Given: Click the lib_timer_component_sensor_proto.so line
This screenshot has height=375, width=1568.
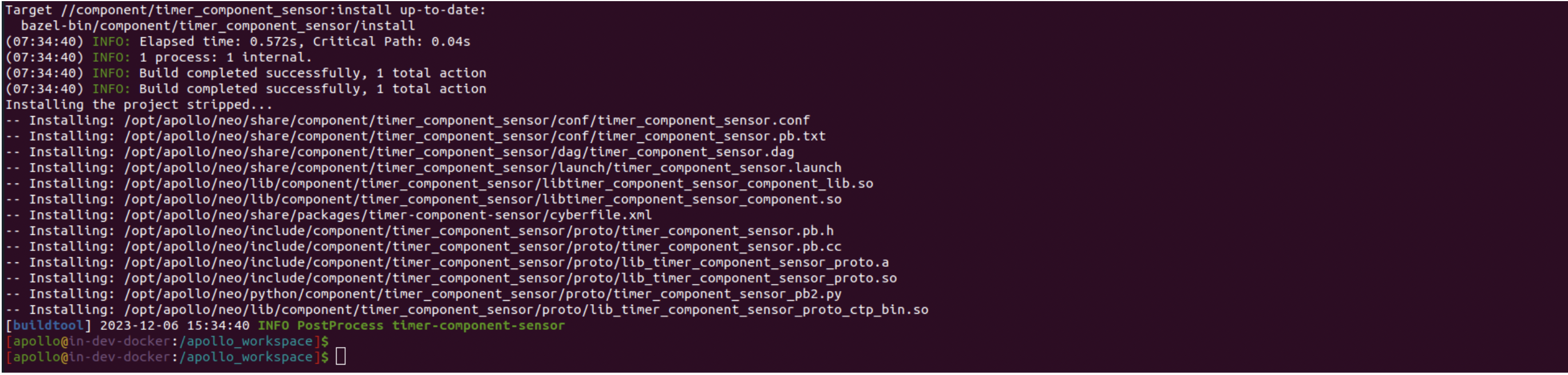Looking at the screenshot, I should 451,278.
